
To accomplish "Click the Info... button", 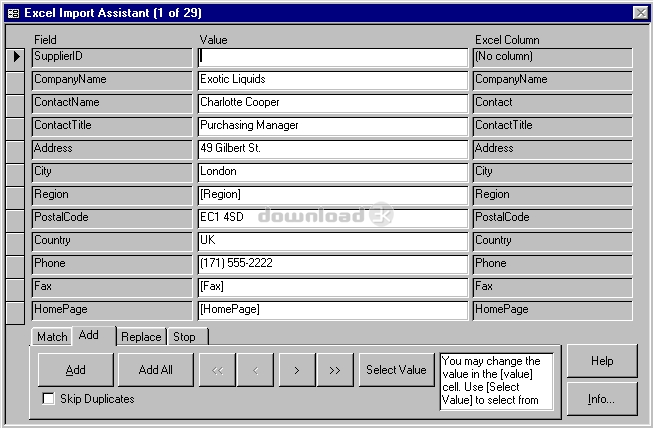I will [x=601, y=398].
